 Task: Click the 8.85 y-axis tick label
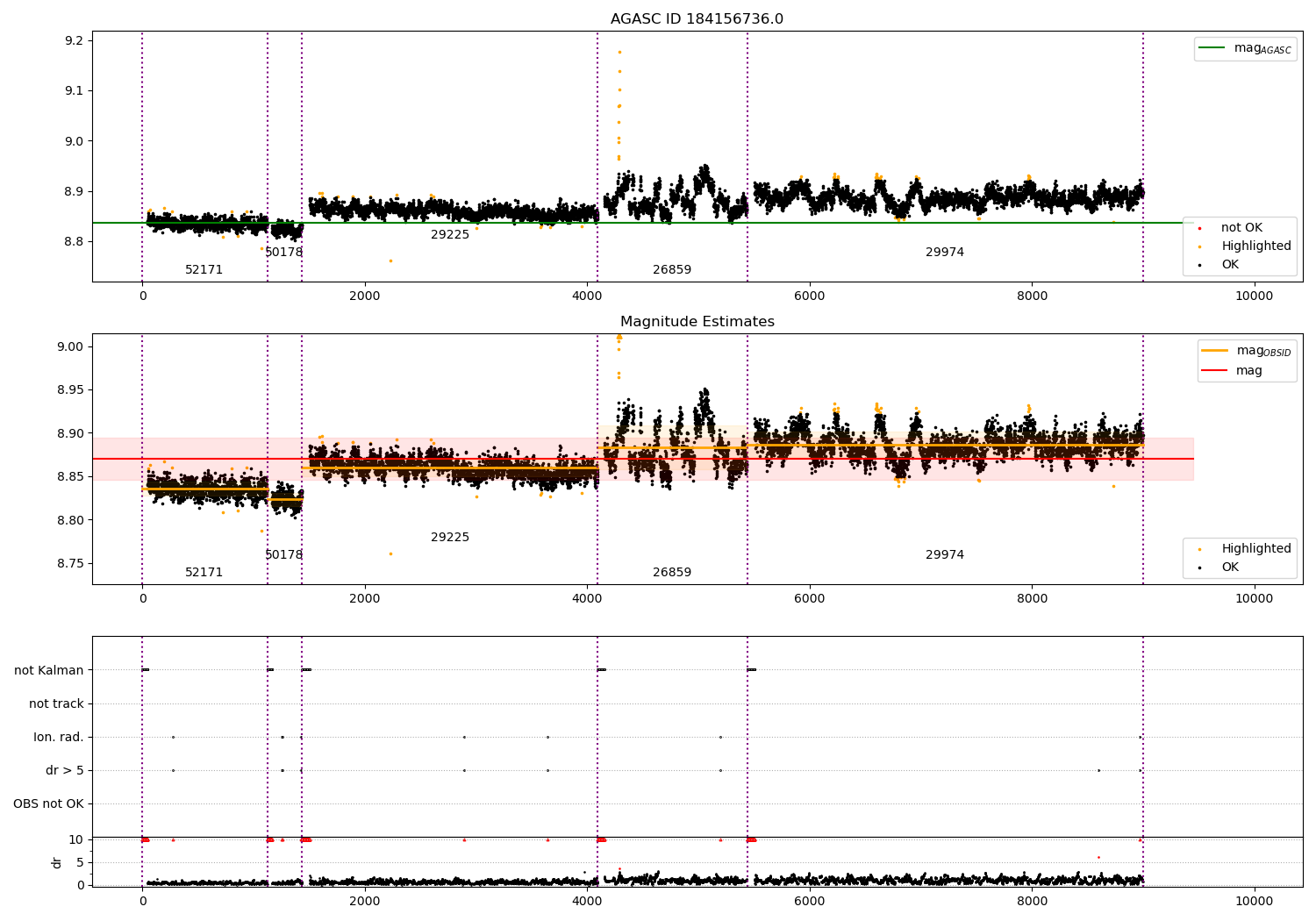pos(70,476)
